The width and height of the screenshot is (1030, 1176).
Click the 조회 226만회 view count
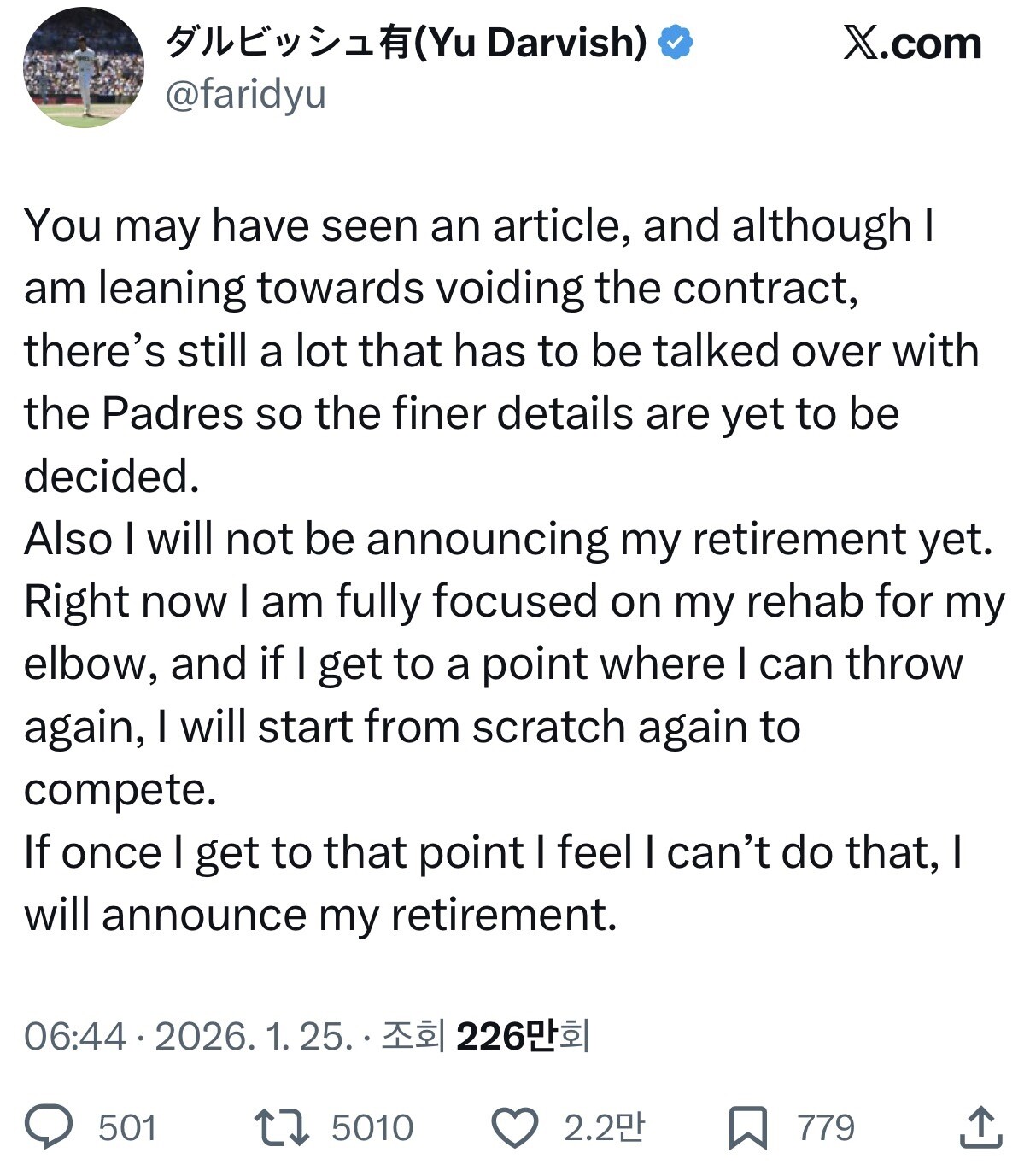[485, 1036]
